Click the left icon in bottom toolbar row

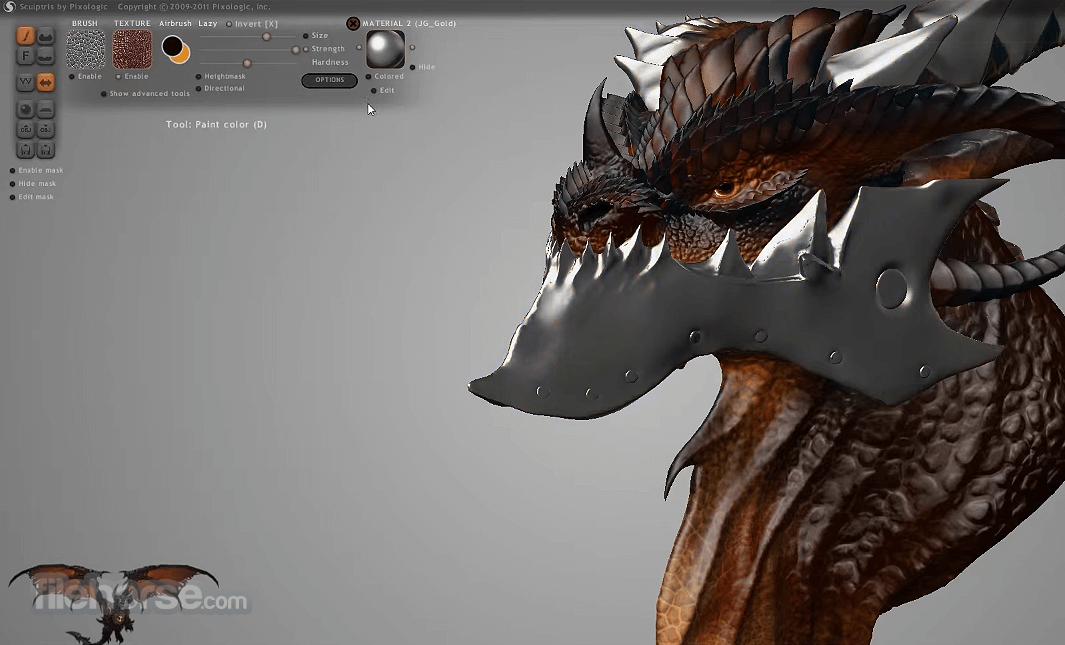click(x=25, y=149)
